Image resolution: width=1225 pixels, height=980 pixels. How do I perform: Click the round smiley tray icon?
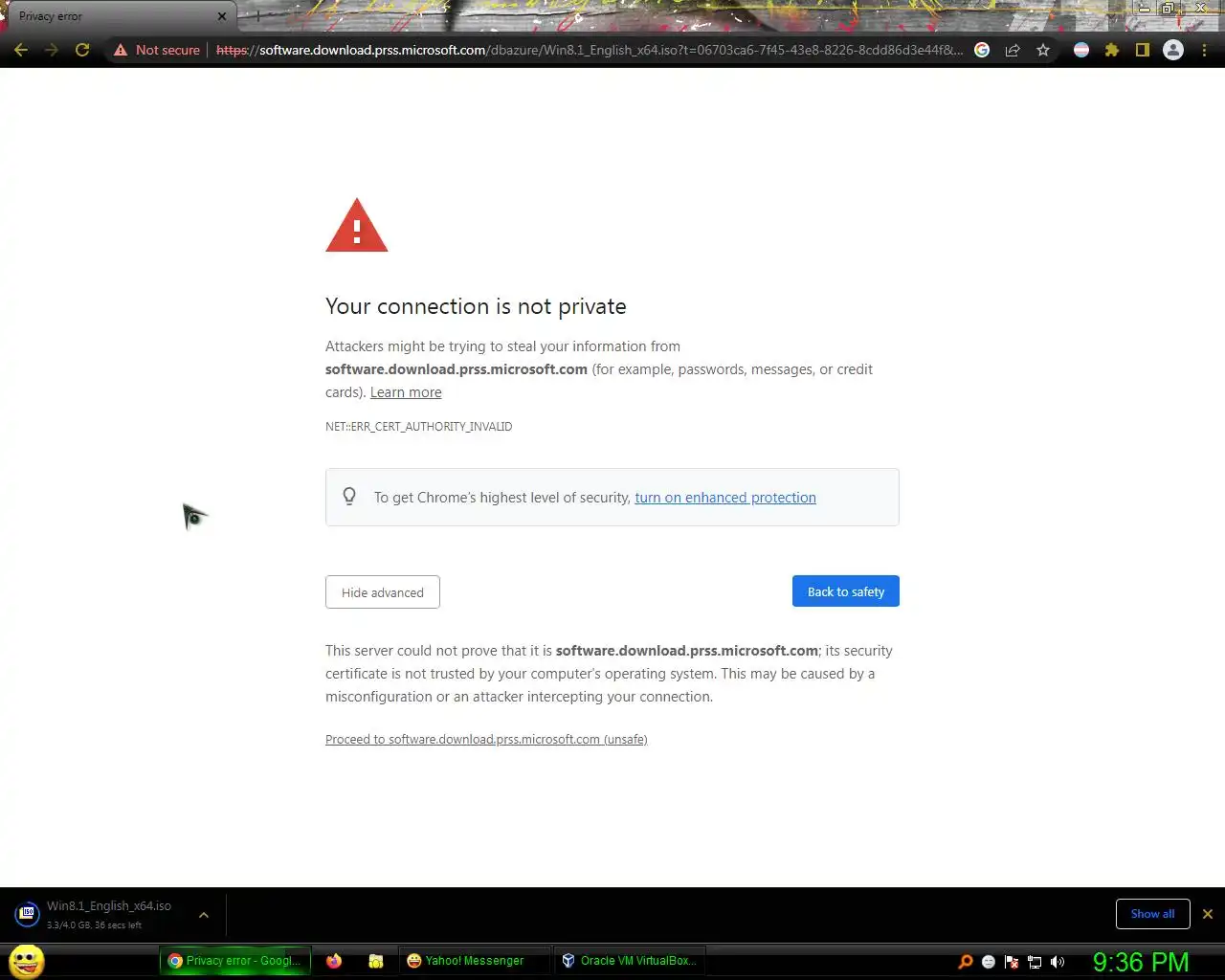click(989, 962)
